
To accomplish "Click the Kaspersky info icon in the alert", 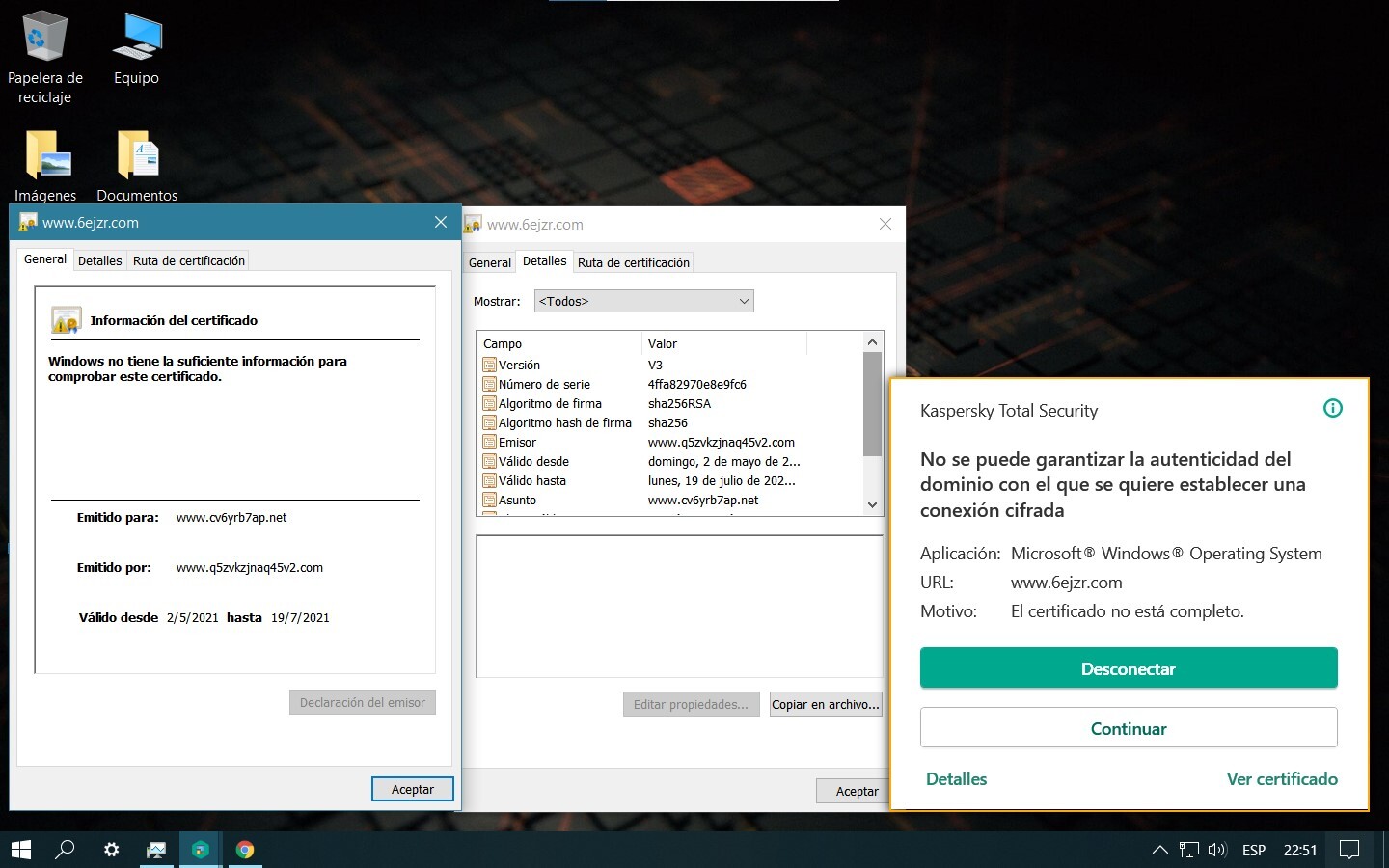I will tap(1333, 408).
